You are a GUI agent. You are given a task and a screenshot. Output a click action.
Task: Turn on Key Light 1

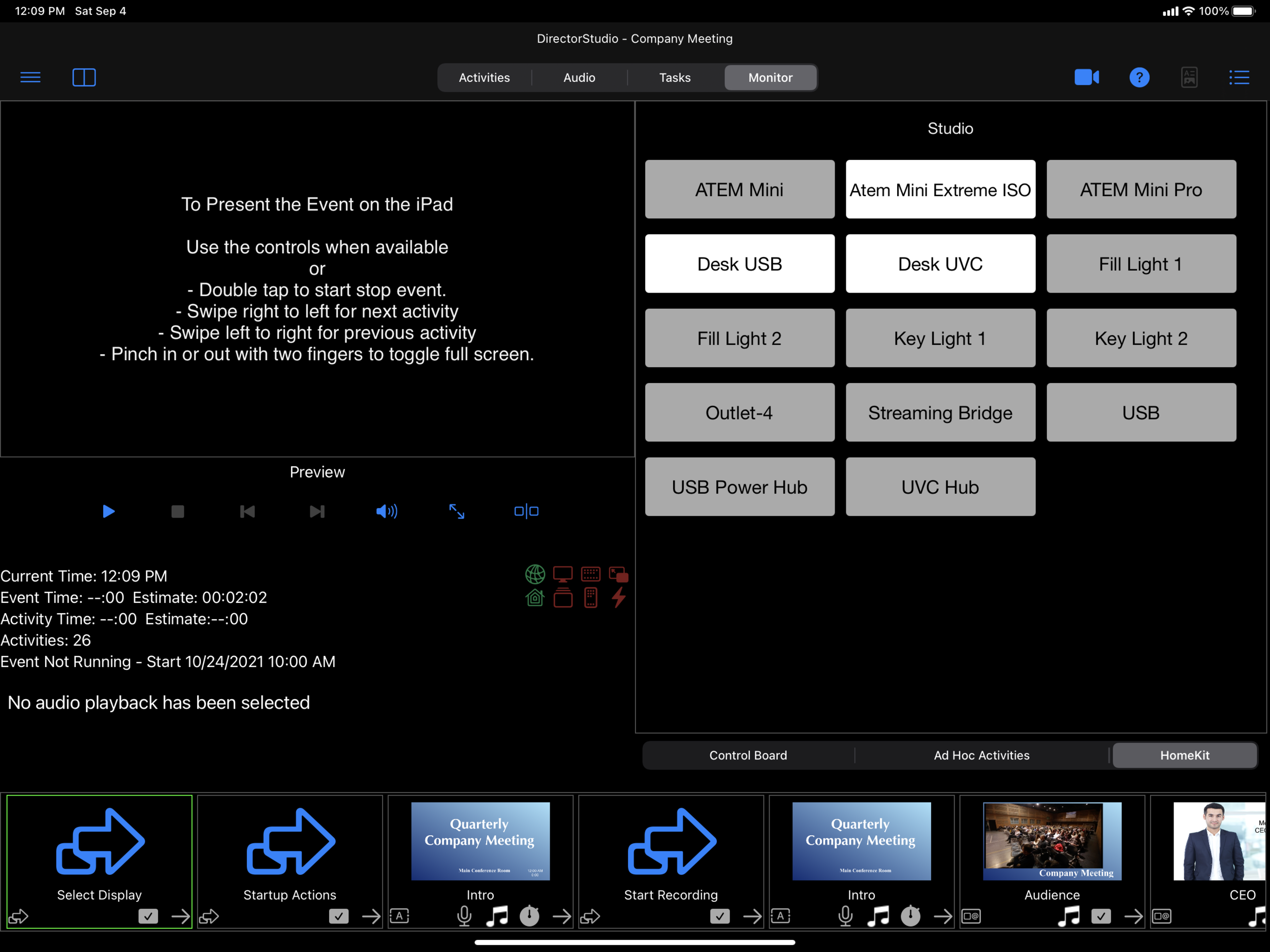pos(940,338)
